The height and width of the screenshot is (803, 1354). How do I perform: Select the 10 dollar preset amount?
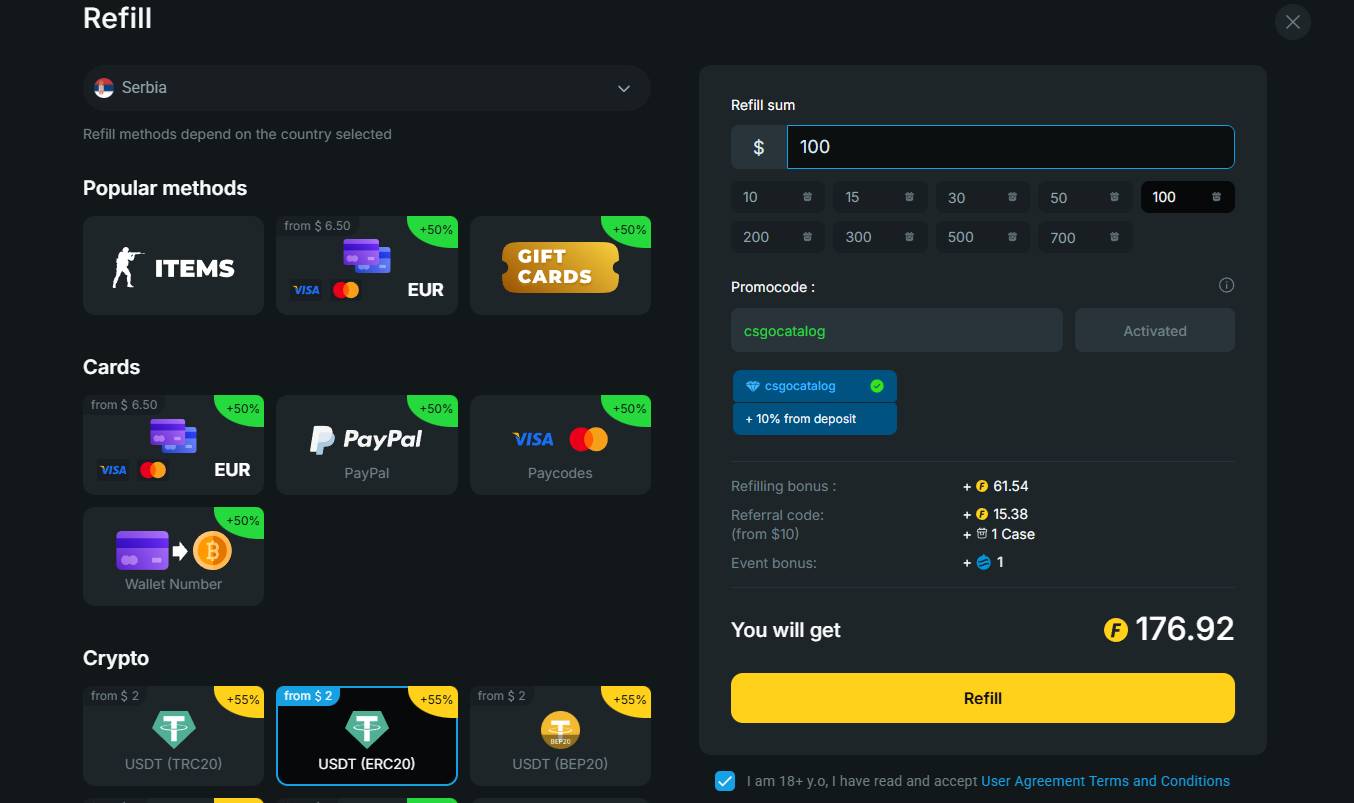777,197
